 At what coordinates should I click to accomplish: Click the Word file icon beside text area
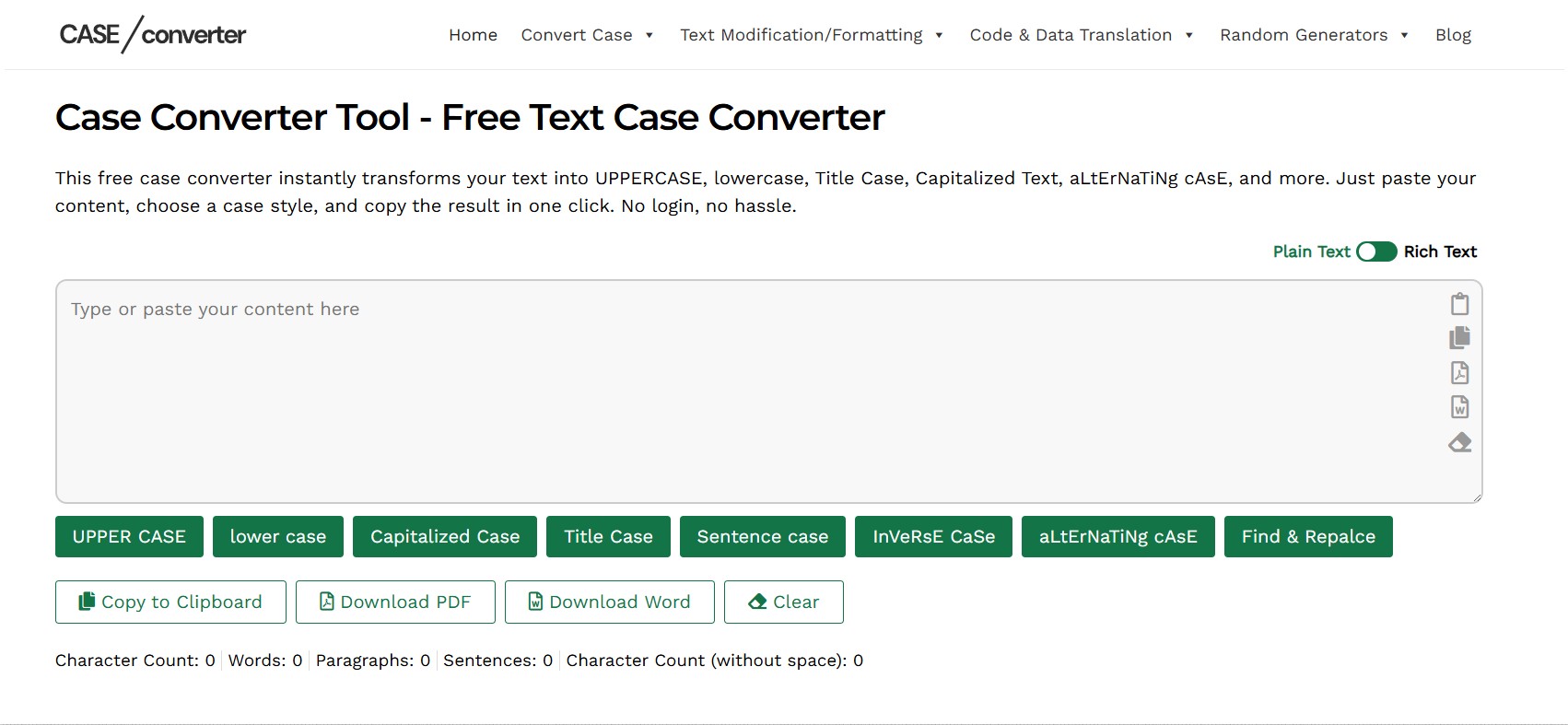coord(1459,407)
